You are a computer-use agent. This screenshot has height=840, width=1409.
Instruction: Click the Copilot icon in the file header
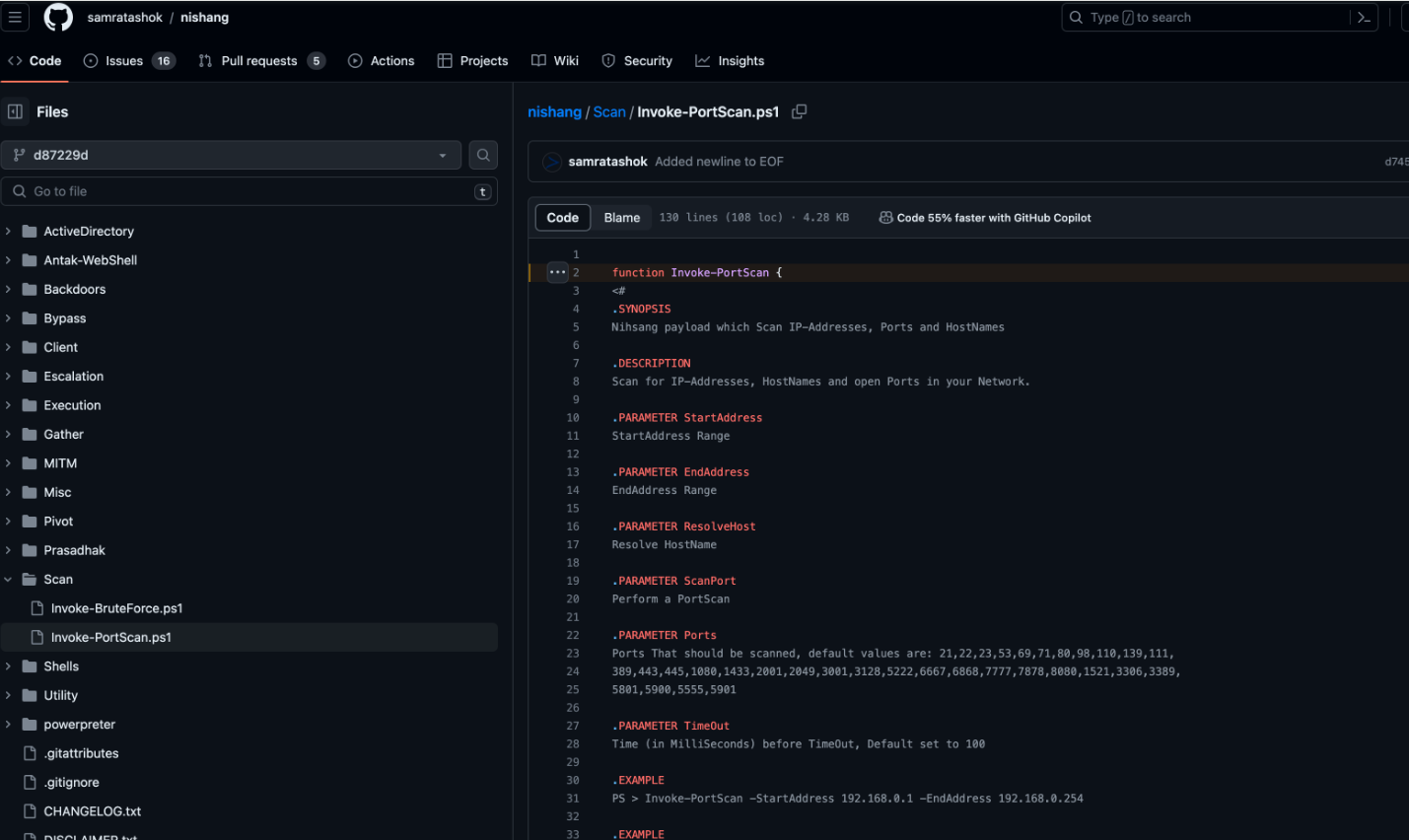pyautogui.click(x=885, y=218)
